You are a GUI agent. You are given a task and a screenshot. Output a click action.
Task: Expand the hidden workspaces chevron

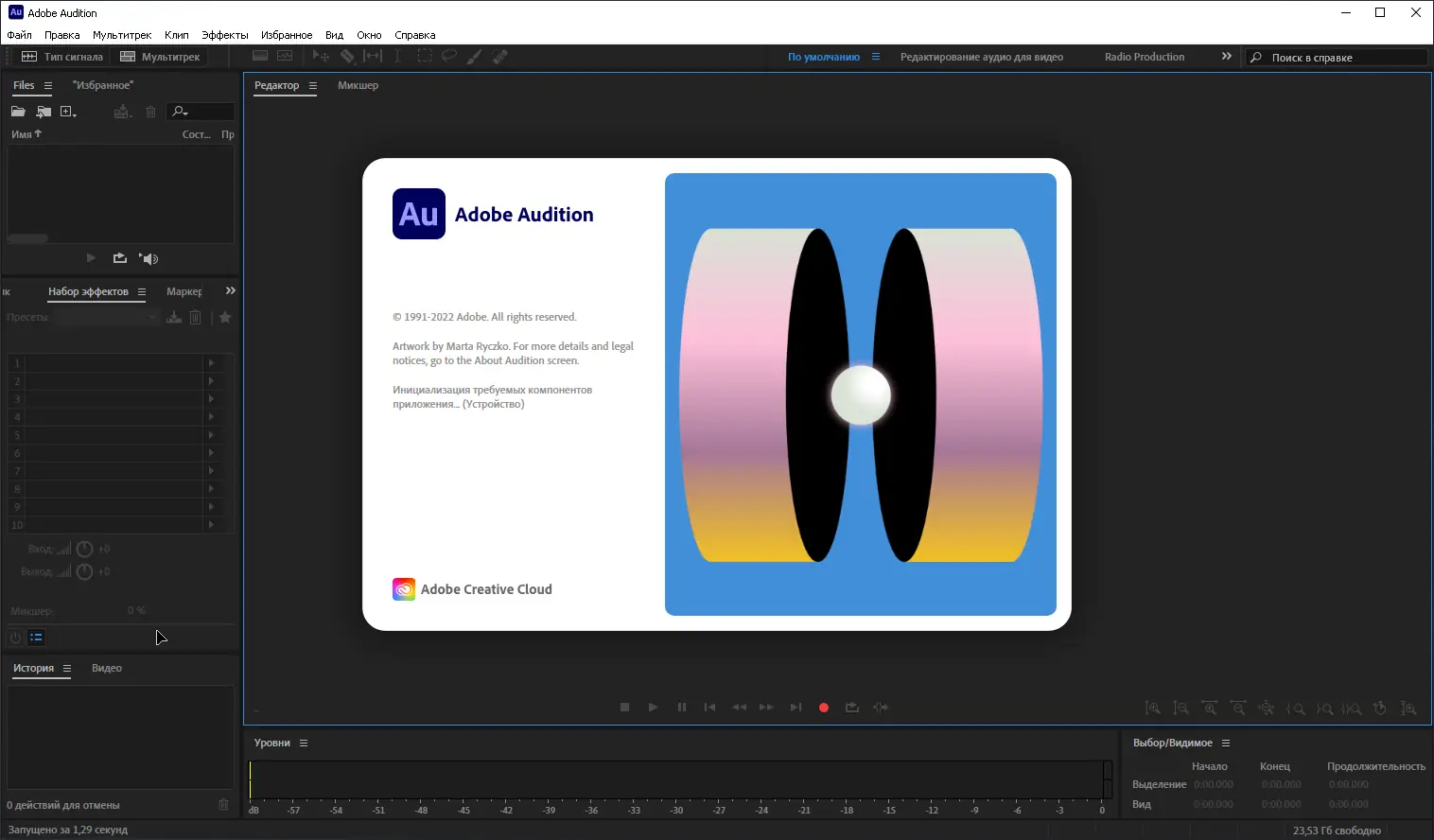pos(1227,57)
